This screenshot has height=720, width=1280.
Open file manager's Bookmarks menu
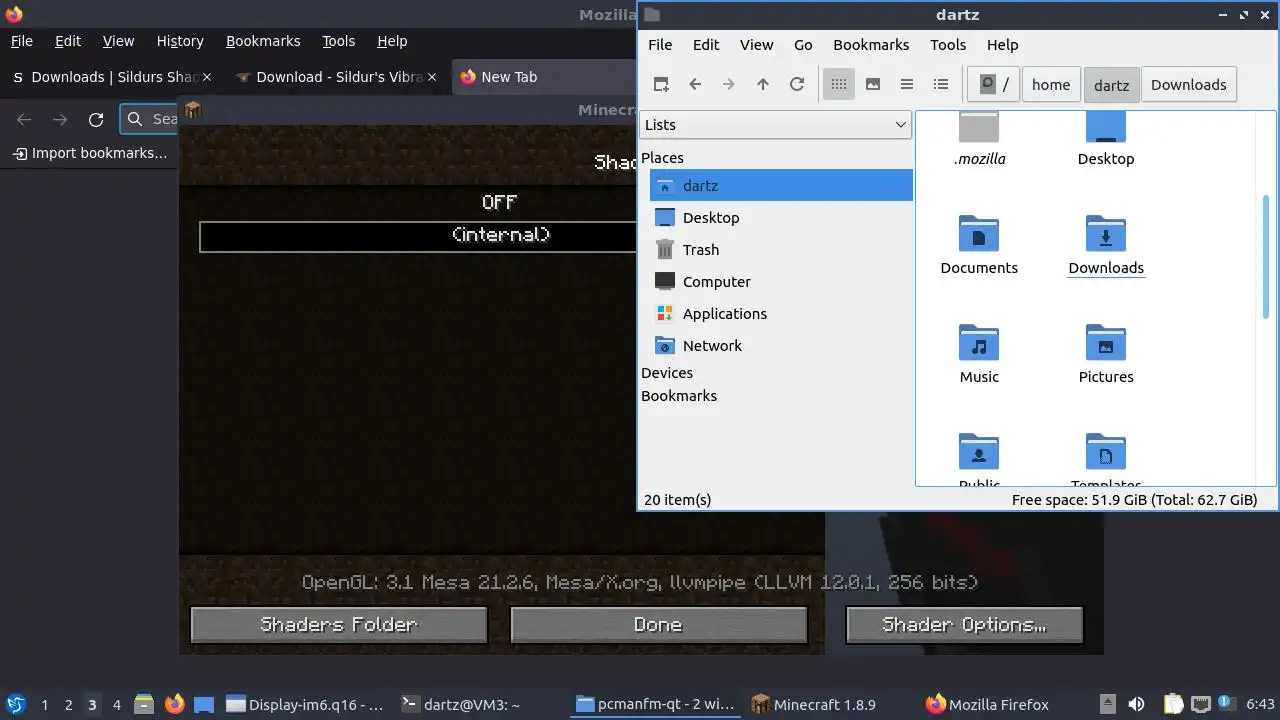point(871,45)
